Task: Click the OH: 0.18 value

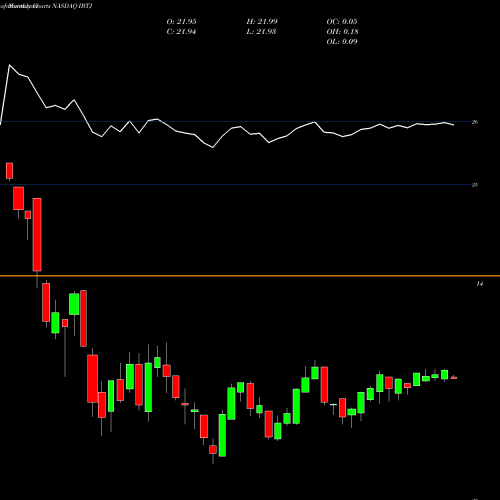Action: (x=342, y=32)
